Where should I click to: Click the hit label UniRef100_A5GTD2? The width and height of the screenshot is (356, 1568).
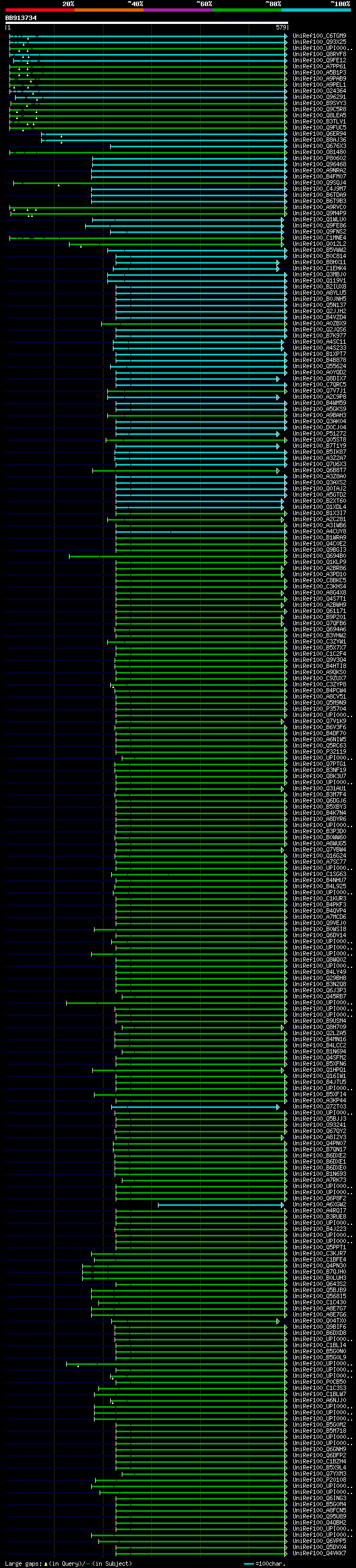click(x=319, y=495)
